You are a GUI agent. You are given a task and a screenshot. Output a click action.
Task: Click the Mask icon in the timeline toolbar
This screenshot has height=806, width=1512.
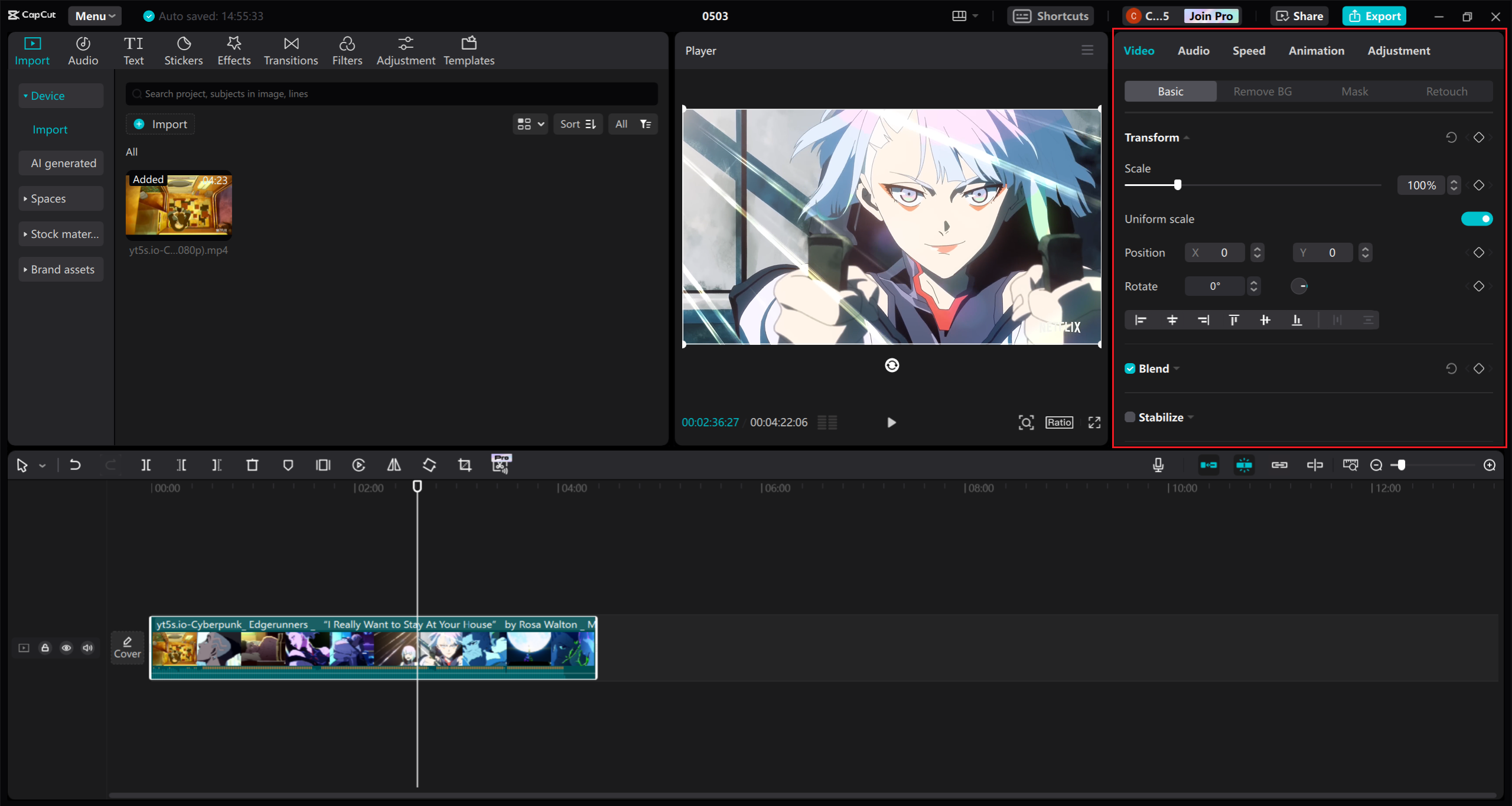288,465
